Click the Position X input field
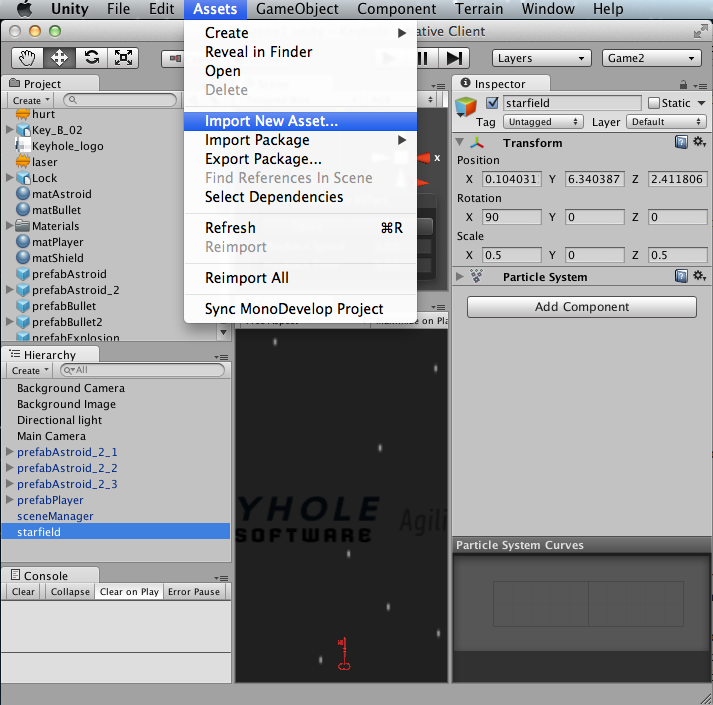713x705 pixels. click(x=512, y=179)
